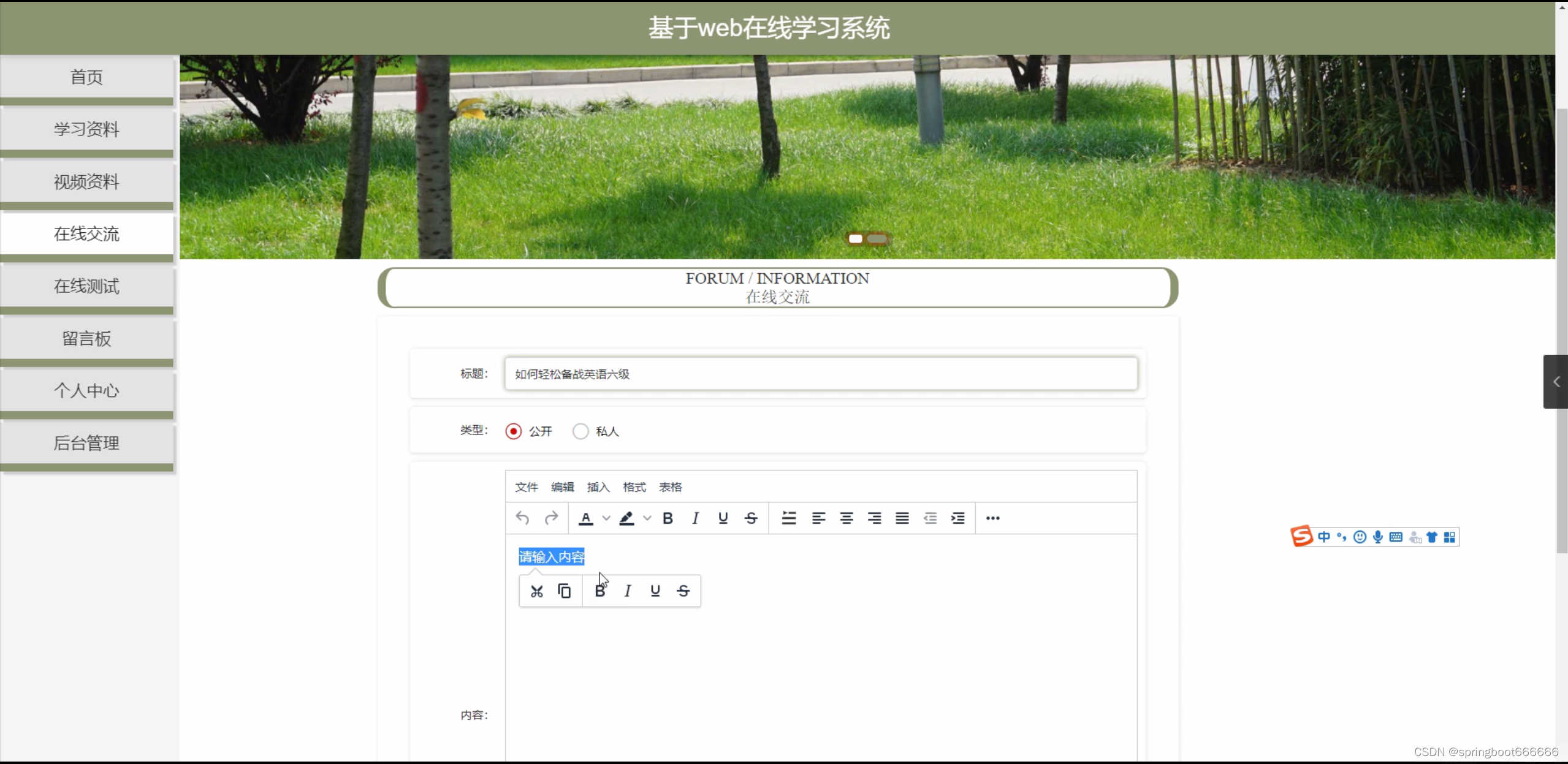Viewport: 1568px width, 764px height.
Task: Select the 私人 radio option
Action: [x=580, y=431]
